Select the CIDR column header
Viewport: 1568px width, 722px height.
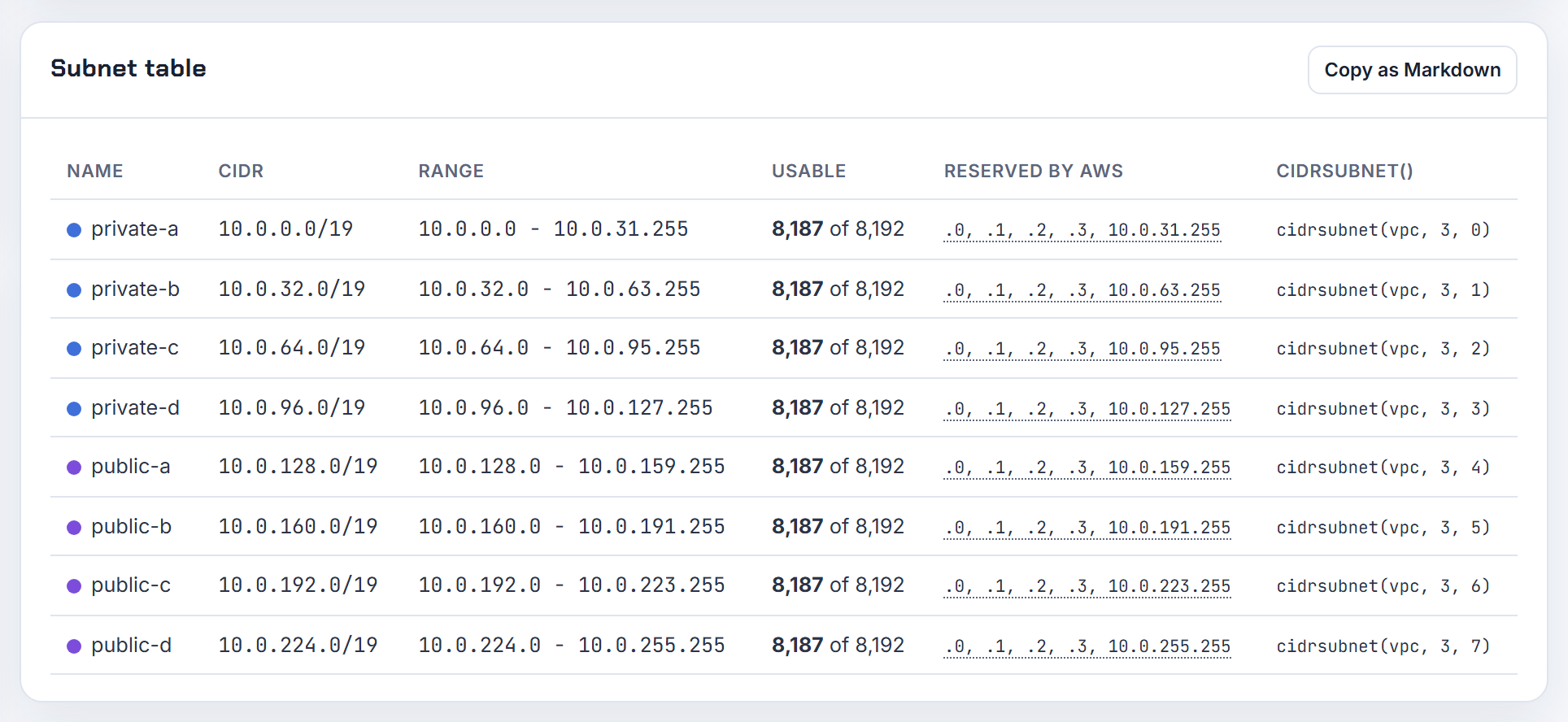pos(241,171)
